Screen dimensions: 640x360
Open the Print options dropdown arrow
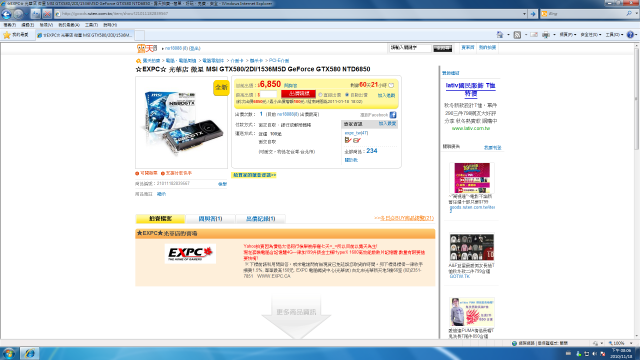pyautogui.click(x=554, y=35)
